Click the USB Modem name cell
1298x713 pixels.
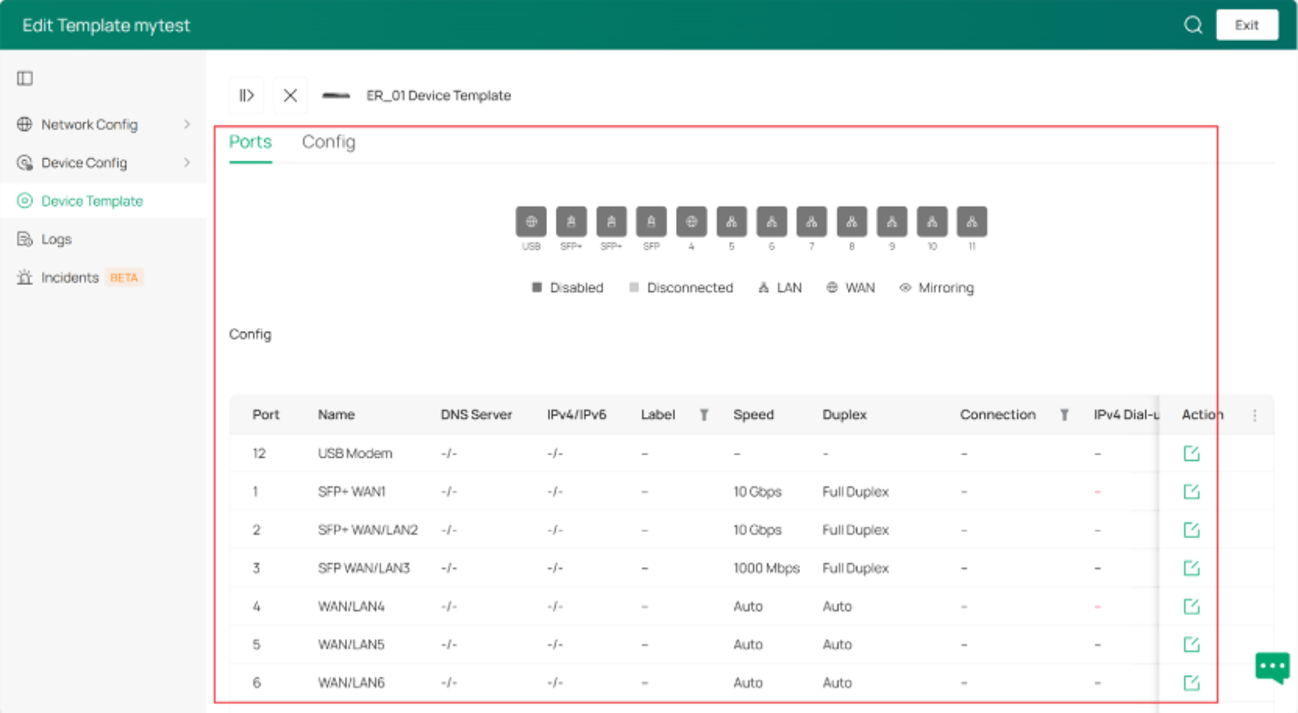coord(355,453)
